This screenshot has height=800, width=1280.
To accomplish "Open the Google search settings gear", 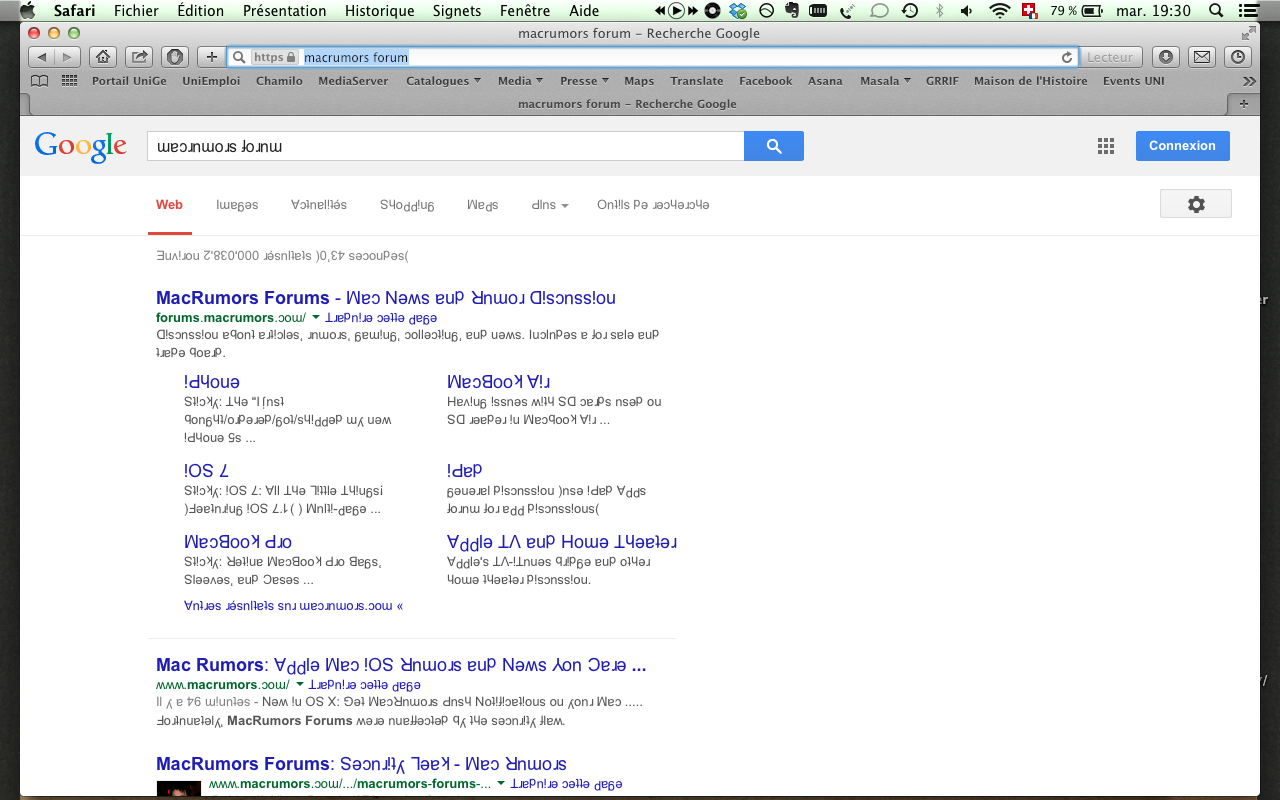I will click(x=1196, y=204).
